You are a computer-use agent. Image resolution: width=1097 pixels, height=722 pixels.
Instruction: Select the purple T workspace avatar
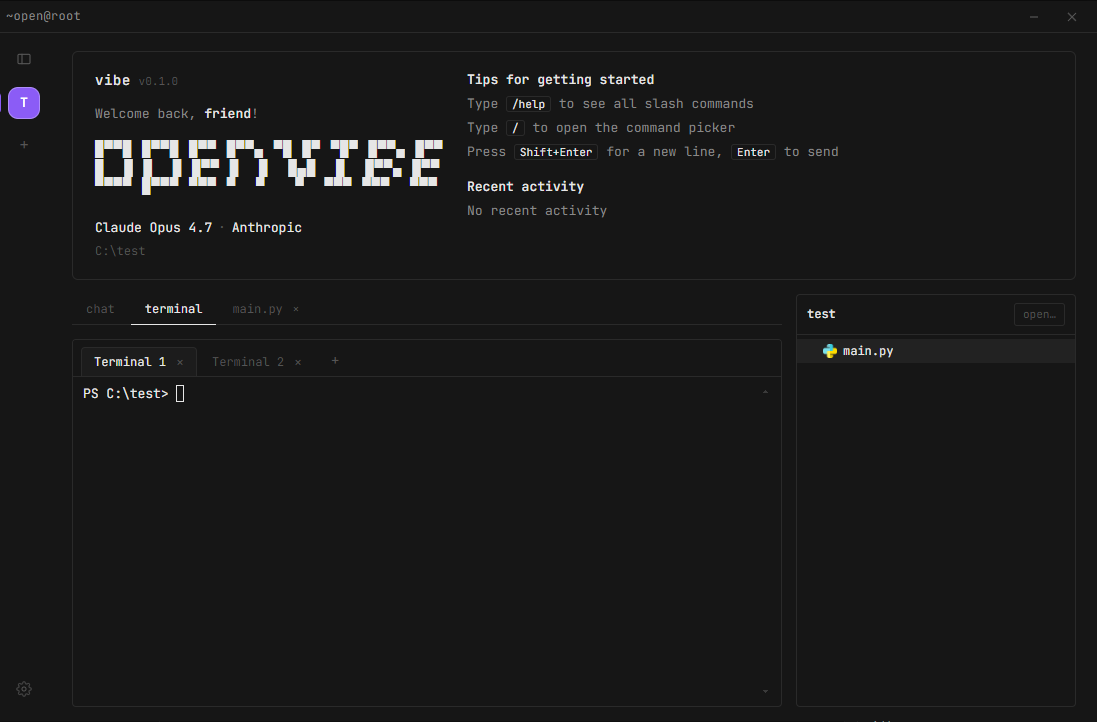click(24, 103)
